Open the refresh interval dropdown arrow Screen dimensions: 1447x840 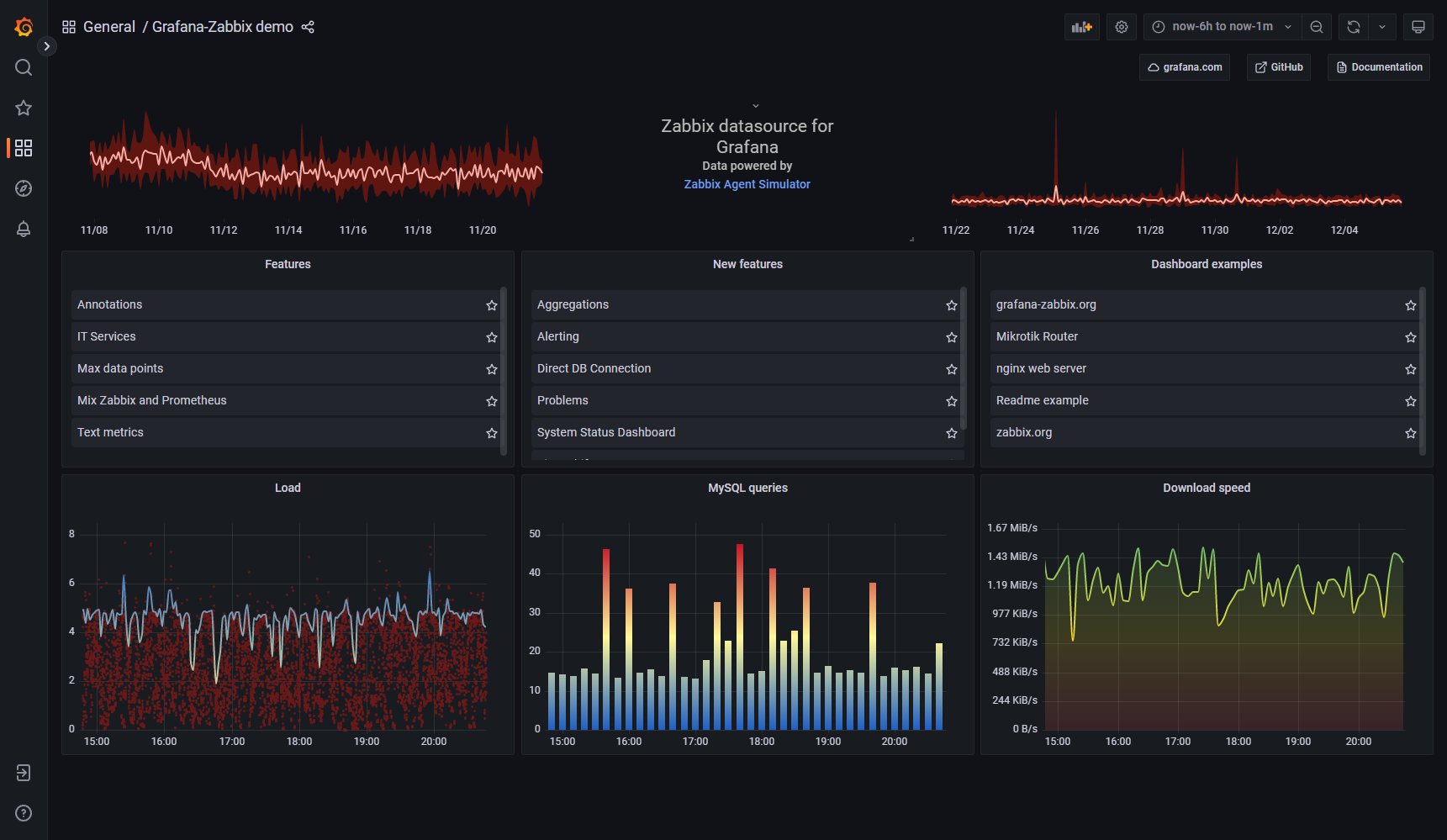(1382, 27)
